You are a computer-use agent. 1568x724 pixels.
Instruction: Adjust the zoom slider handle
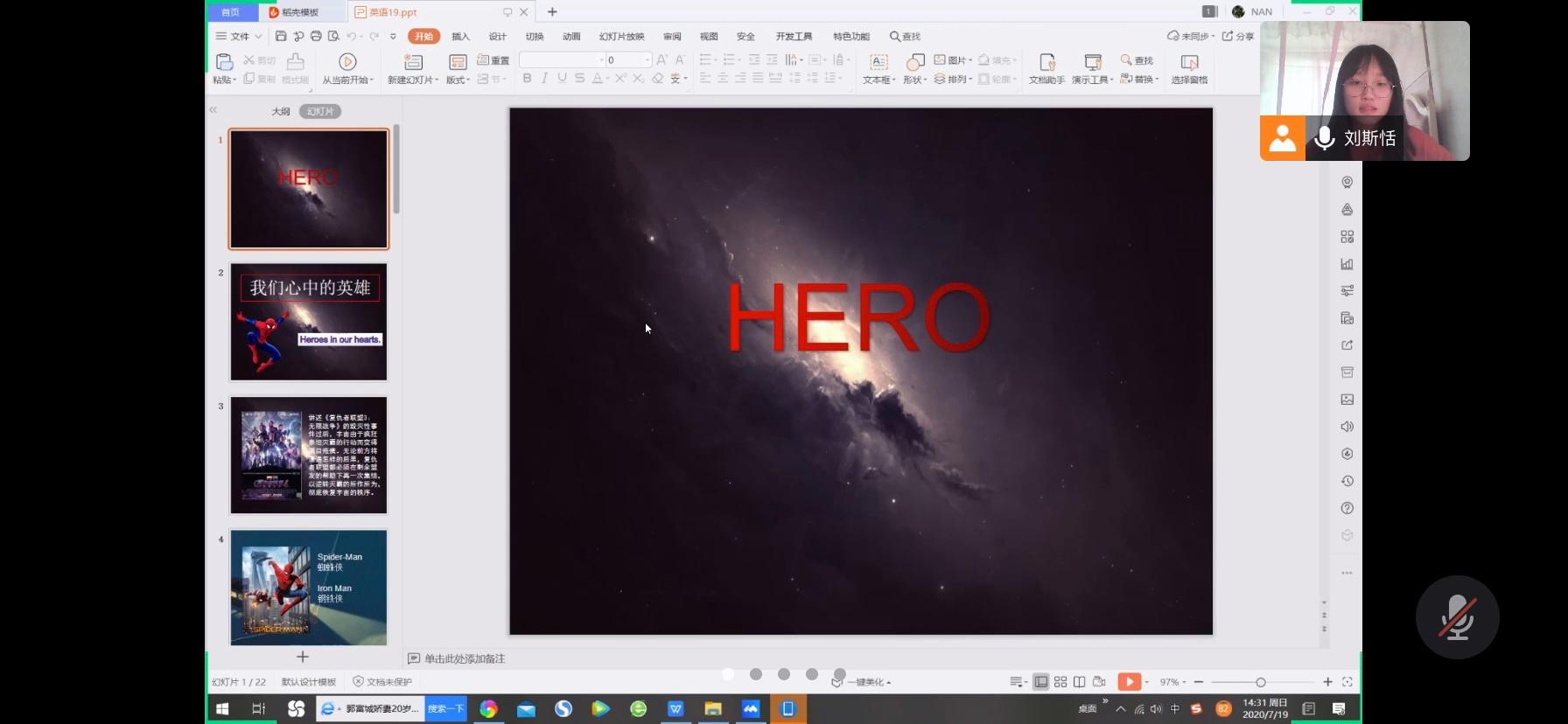pos(1261,682)
